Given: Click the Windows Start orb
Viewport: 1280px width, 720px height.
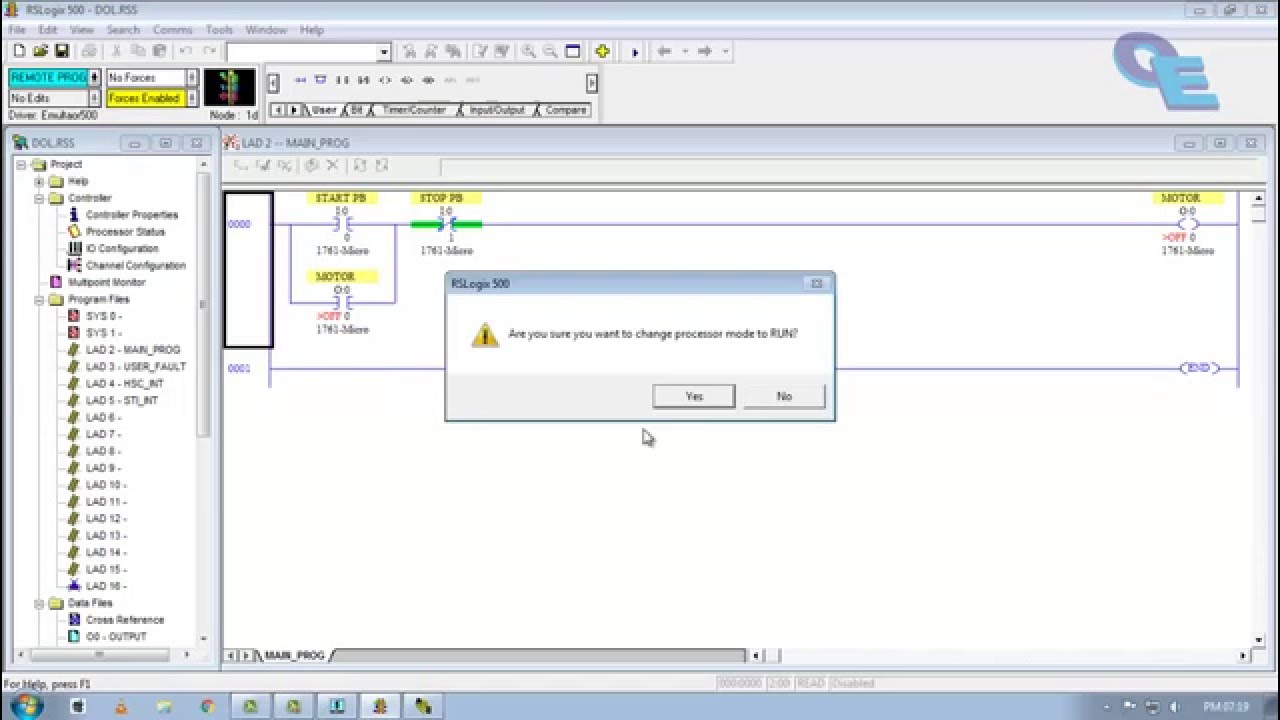Looking at the screenshot, I should pyautogui.click(x=28, y=706).
